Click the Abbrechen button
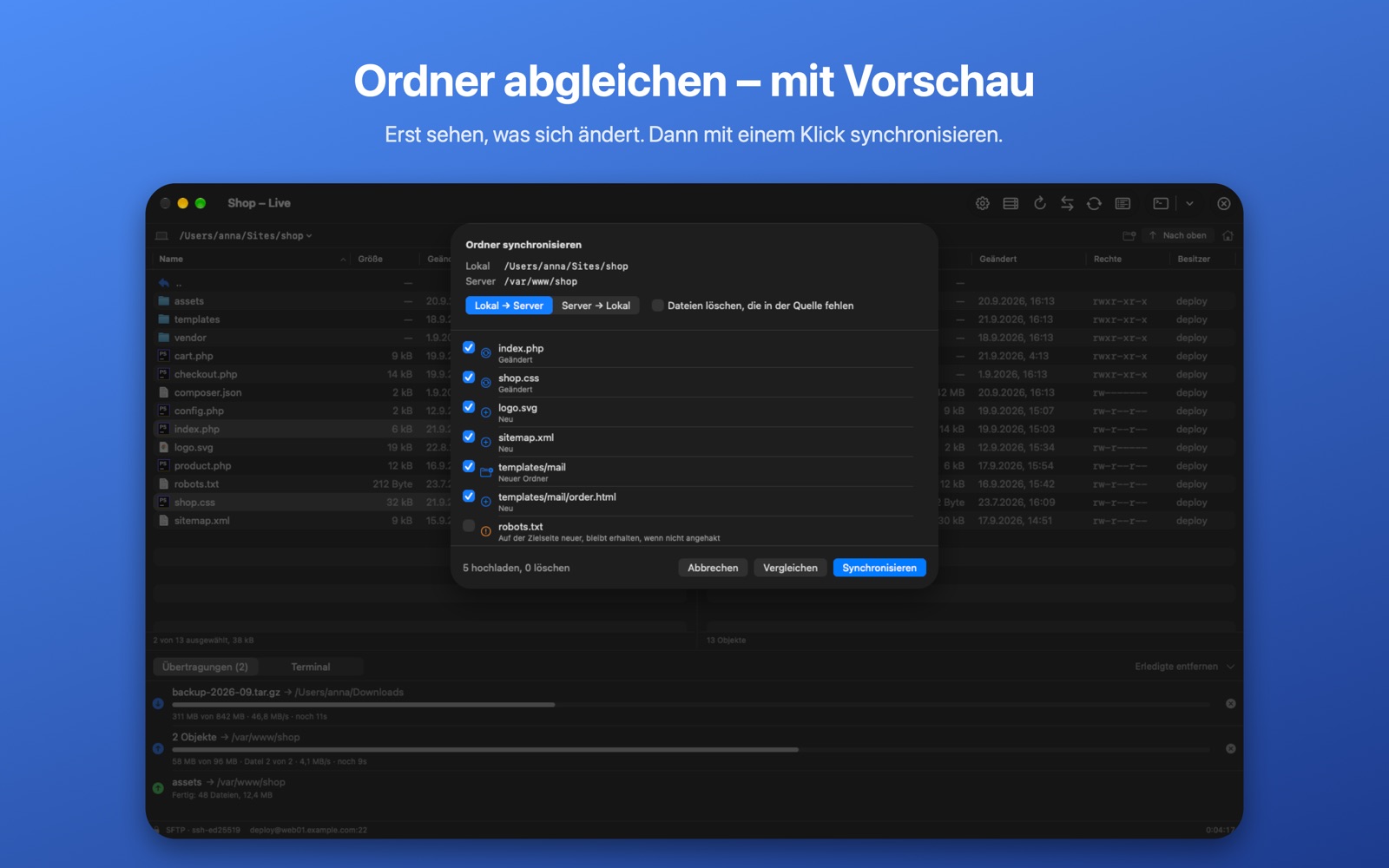 (713, 568)
